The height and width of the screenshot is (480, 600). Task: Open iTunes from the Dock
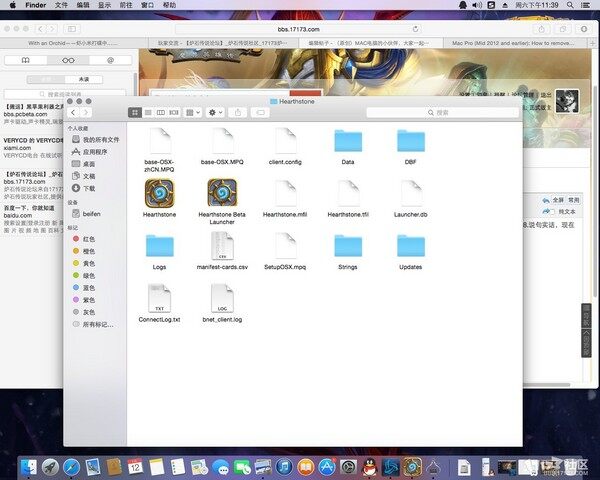click(284, 467)
